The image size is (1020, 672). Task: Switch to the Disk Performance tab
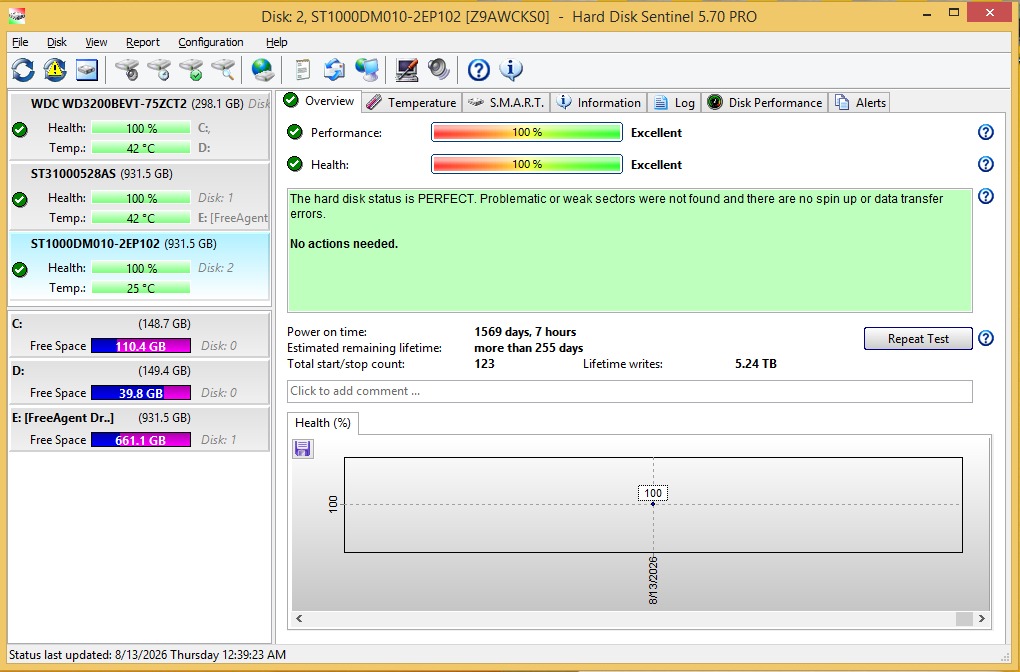pyautogui.click(x=765, y=102)
